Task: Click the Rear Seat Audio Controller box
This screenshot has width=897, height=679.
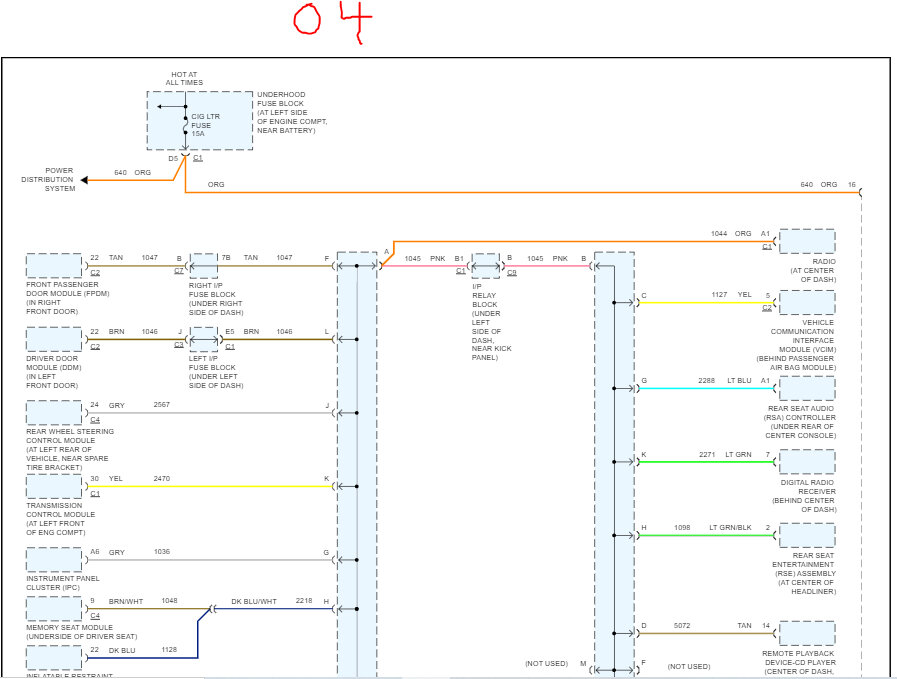Action: 807,388
